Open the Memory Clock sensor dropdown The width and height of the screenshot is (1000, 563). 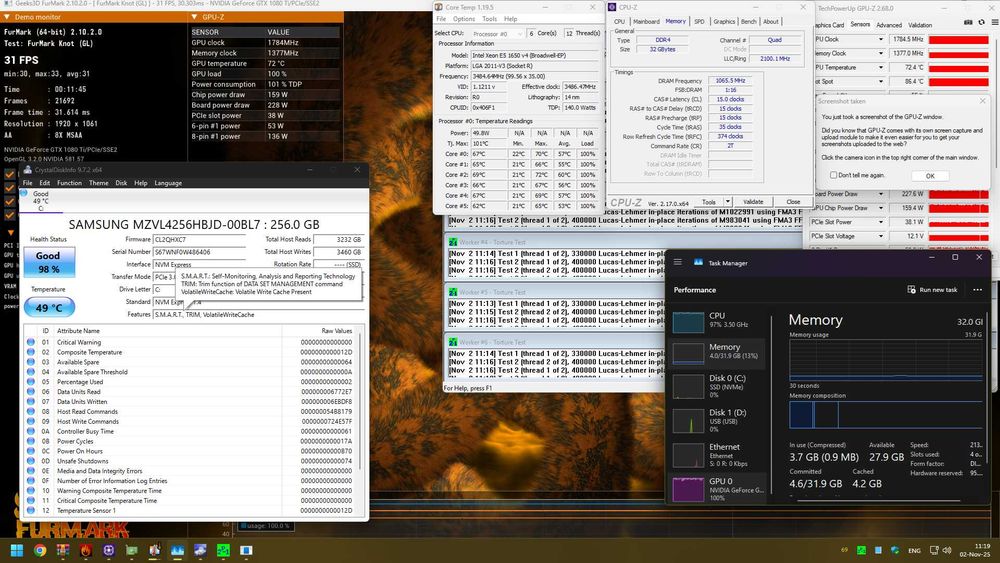(x=881, y=54)
